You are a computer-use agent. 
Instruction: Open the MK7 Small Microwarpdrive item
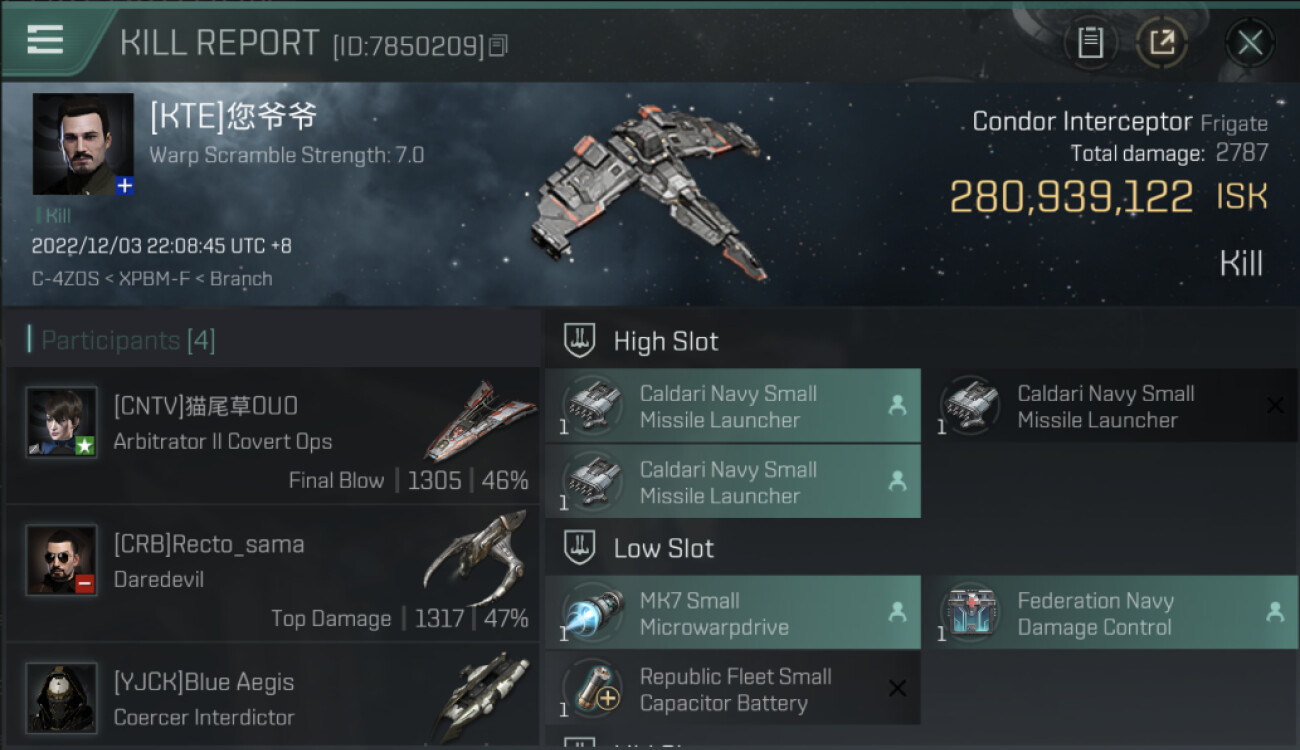pos(733,613)
